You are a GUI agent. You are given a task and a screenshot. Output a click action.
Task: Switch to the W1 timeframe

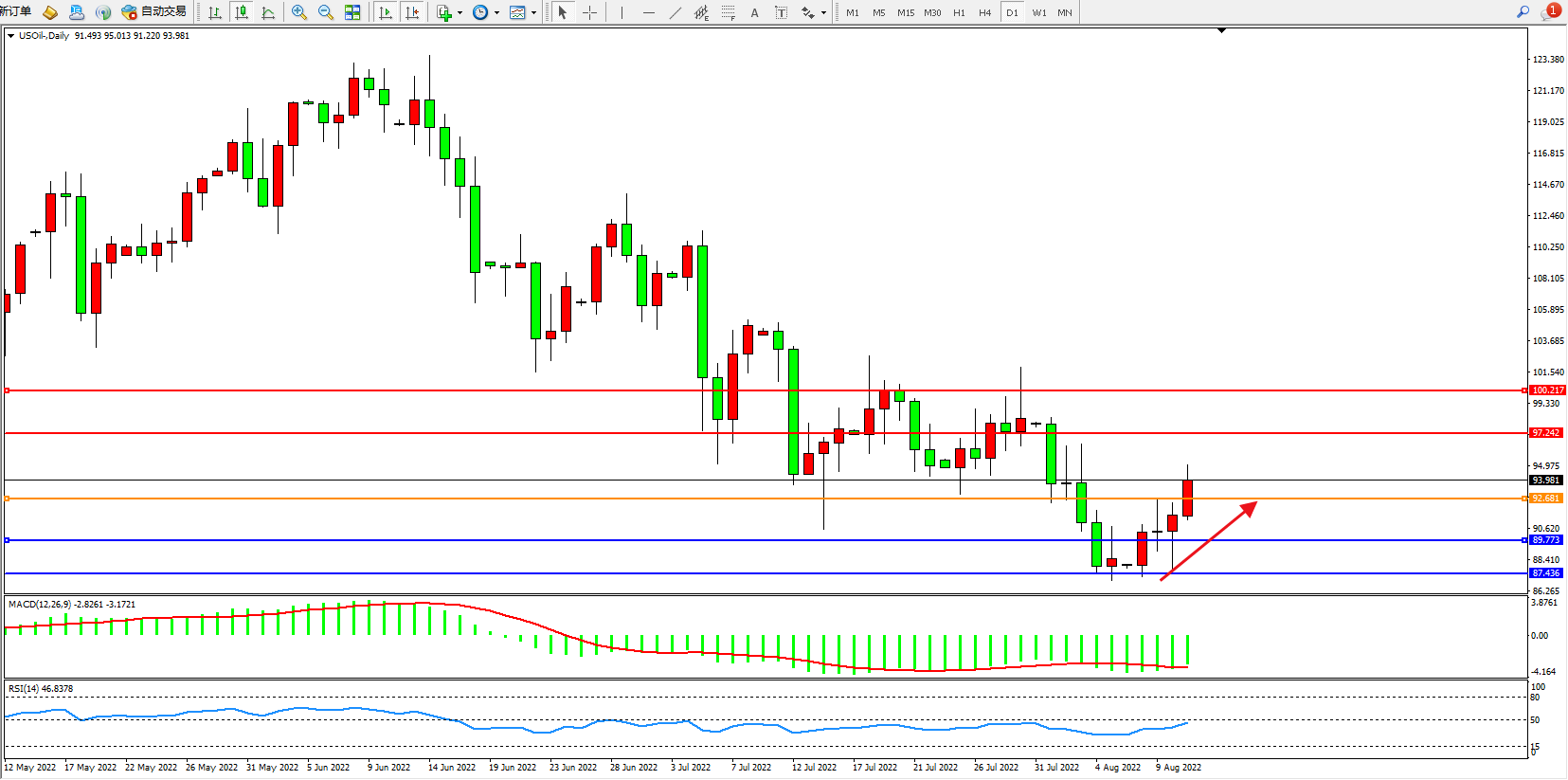point(1039,12)
